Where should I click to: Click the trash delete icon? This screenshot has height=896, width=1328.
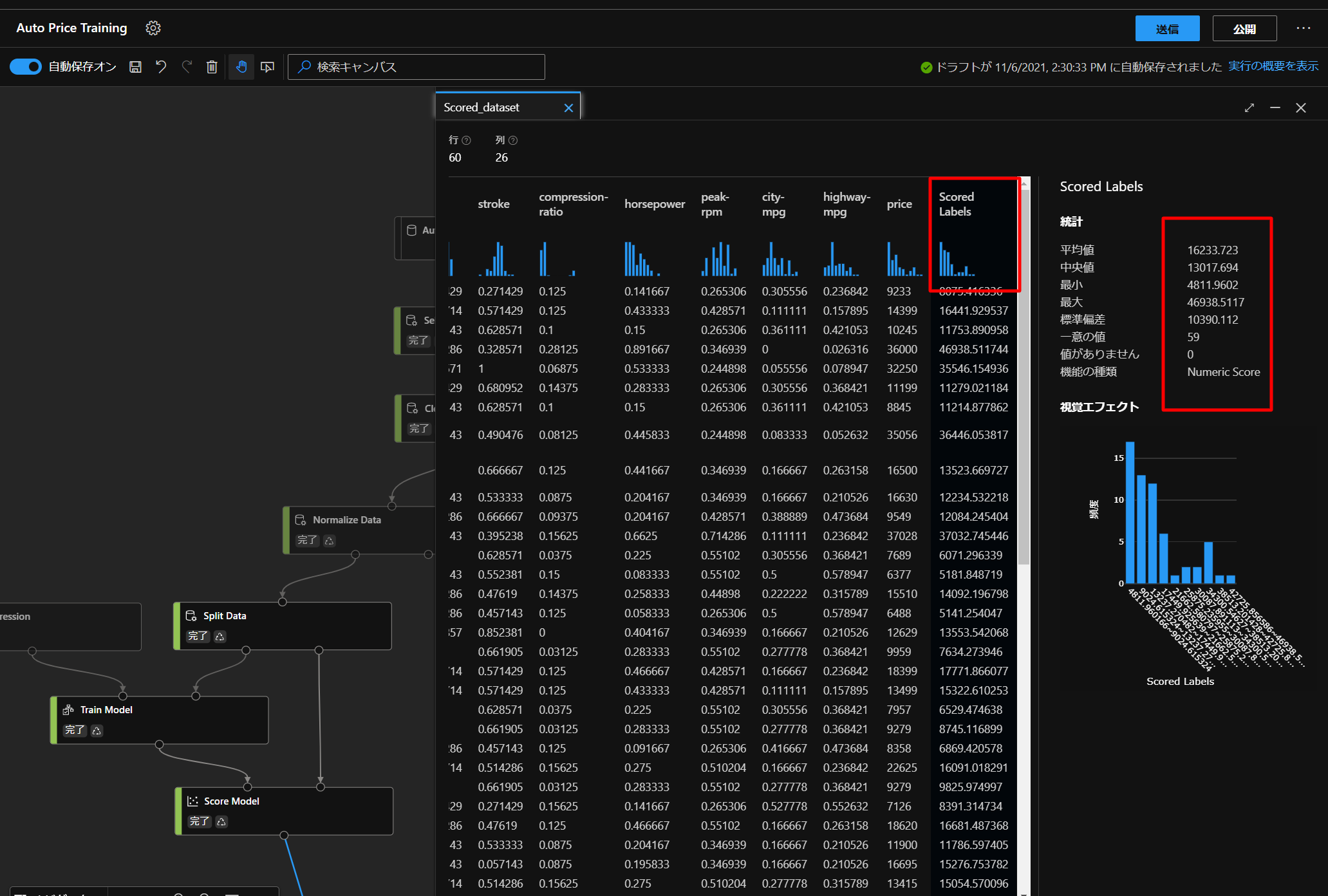click(212, 67)
